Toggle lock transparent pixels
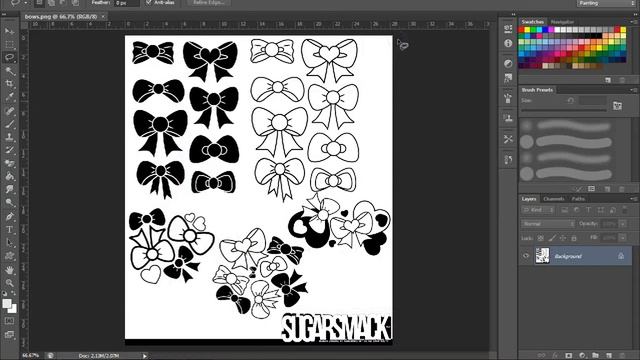Image resolution: width=640 pixels, height=360 pixels. [541, 238]
